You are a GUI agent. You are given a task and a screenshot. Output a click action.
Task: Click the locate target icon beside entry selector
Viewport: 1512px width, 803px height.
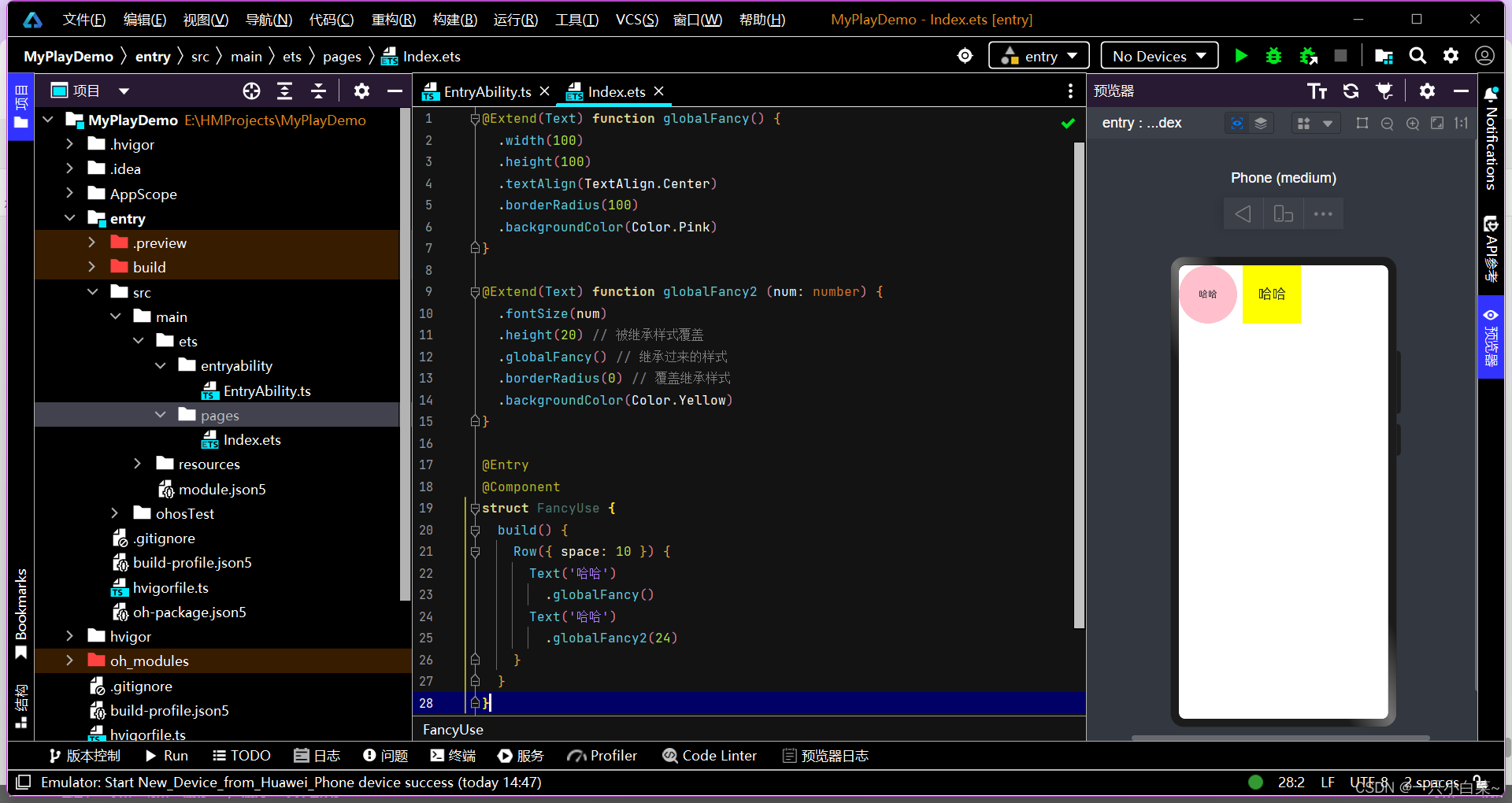click(965, 56)
